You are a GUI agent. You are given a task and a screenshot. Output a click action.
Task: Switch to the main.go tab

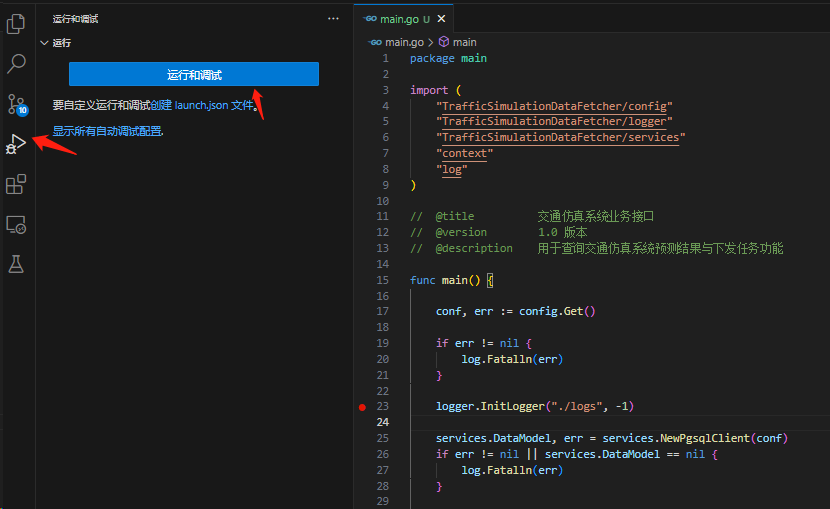coord(398,19)
